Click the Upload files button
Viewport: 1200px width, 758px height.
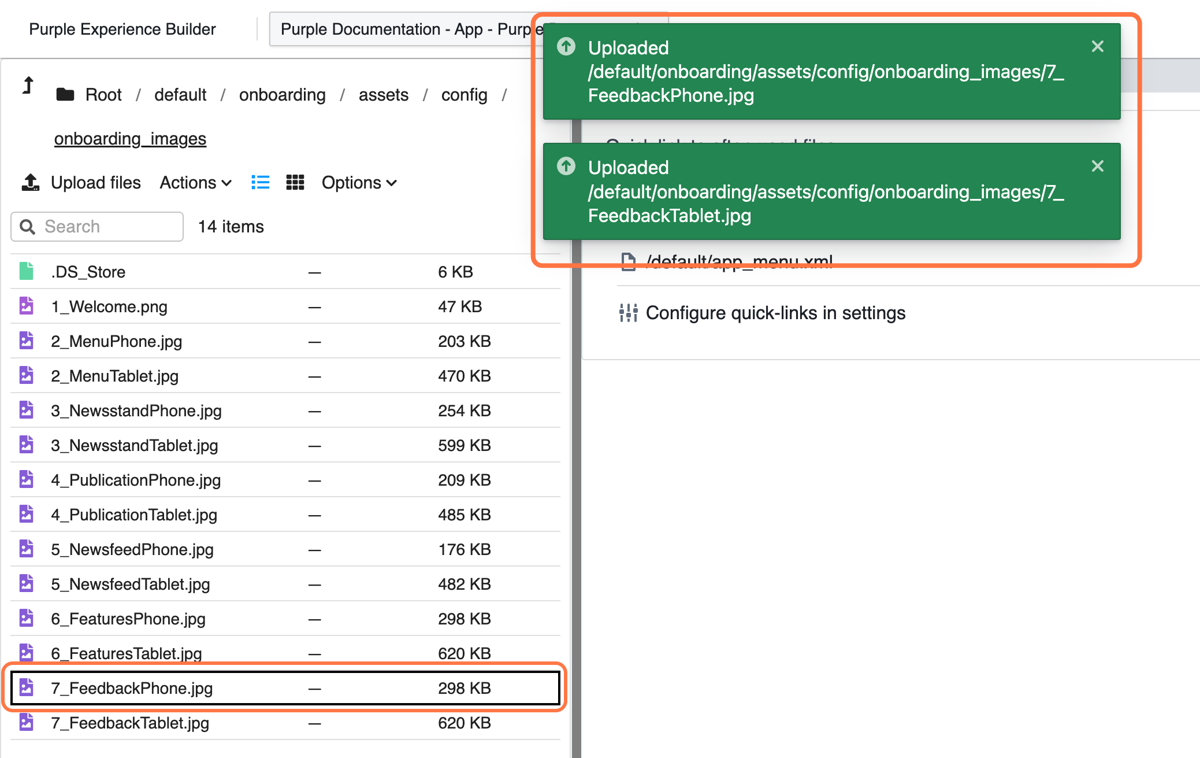81,182
